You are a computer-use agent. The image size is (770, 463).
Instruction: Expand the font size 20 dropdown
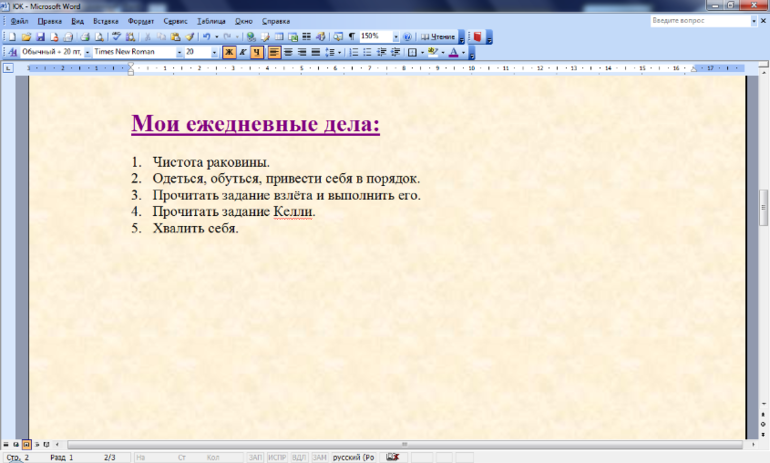click(215, 51)
